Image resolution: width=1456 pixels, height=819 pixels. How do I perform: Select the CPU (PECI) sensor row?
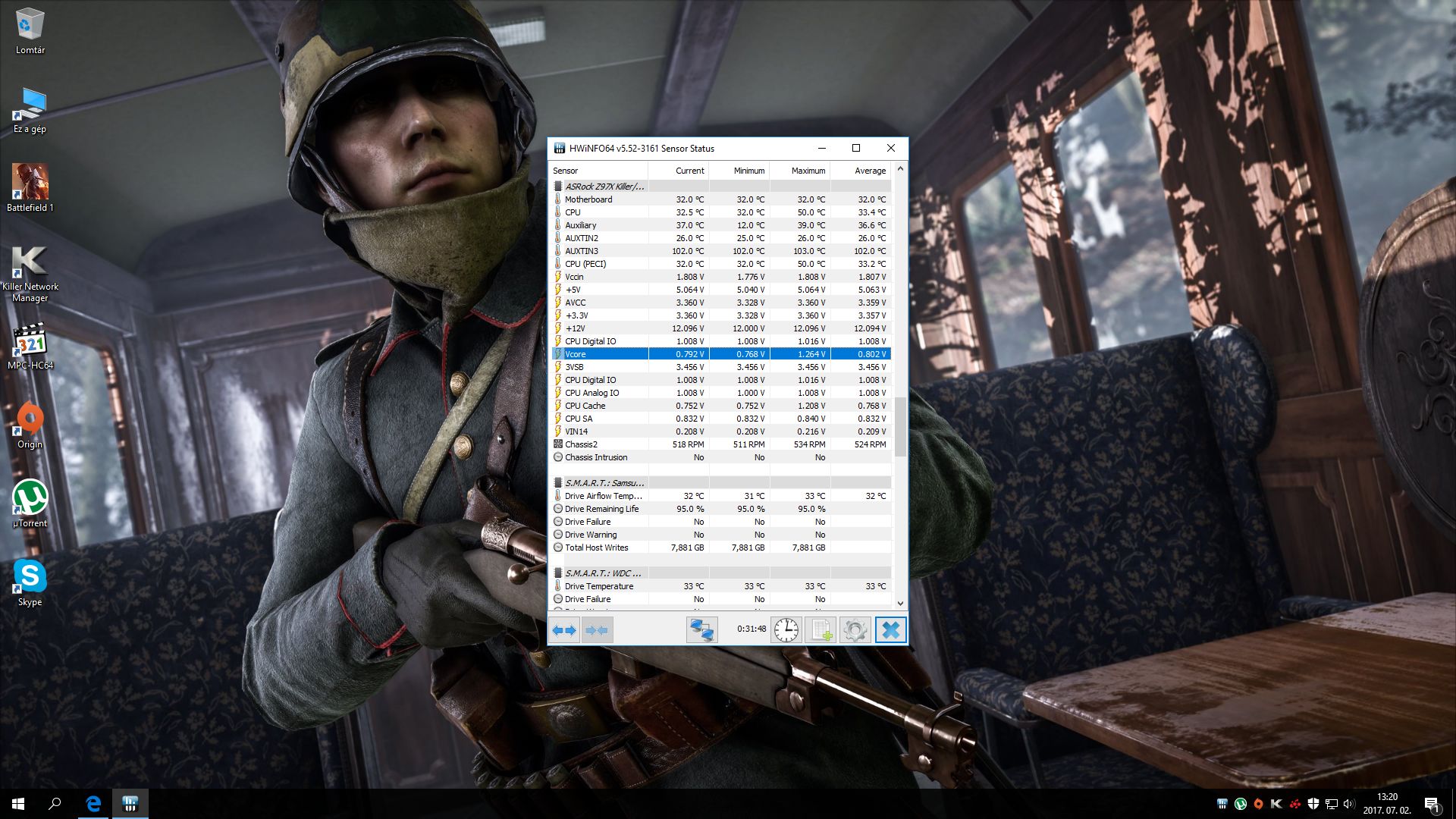click(720, 264)
